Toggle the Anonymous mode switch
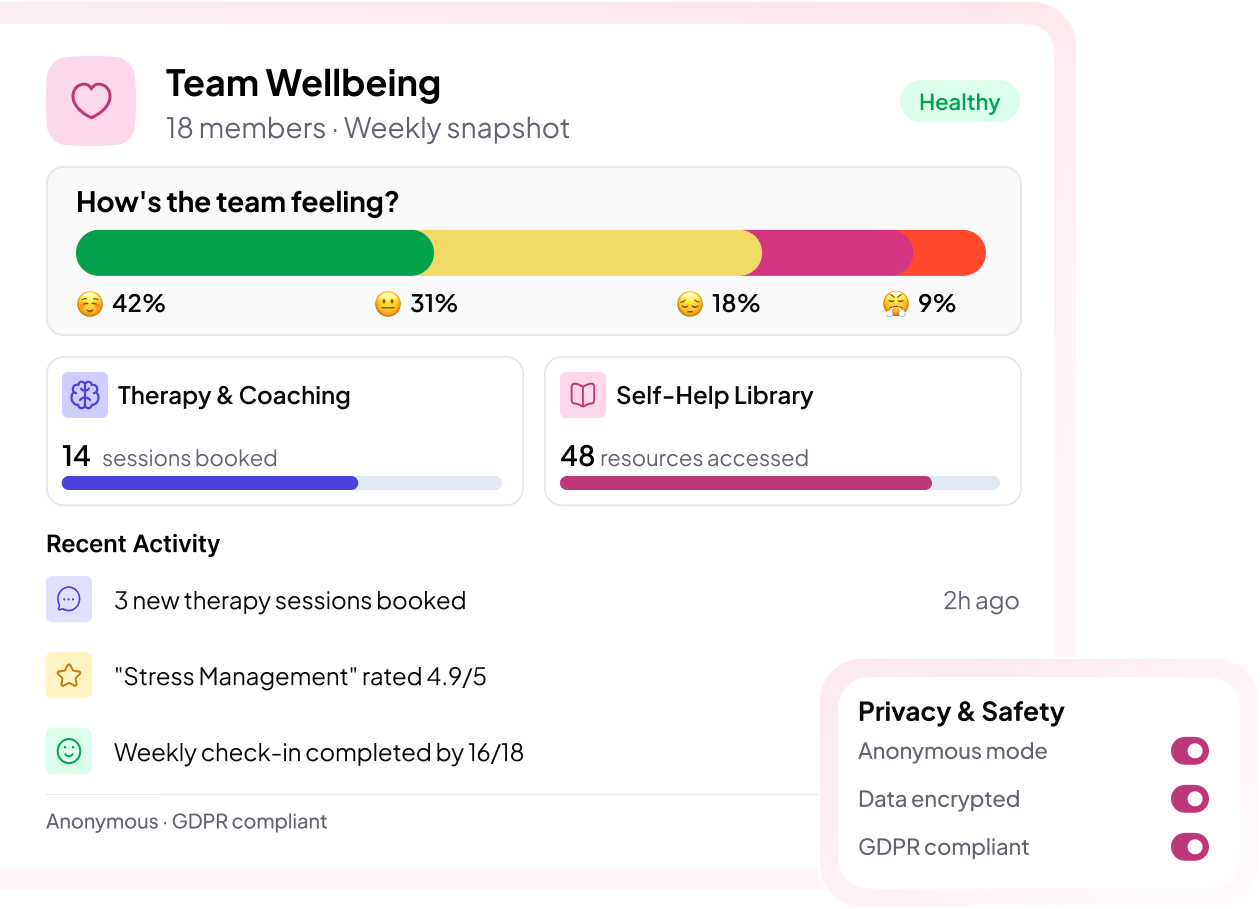The image size is (1260, 909). 1189,751
